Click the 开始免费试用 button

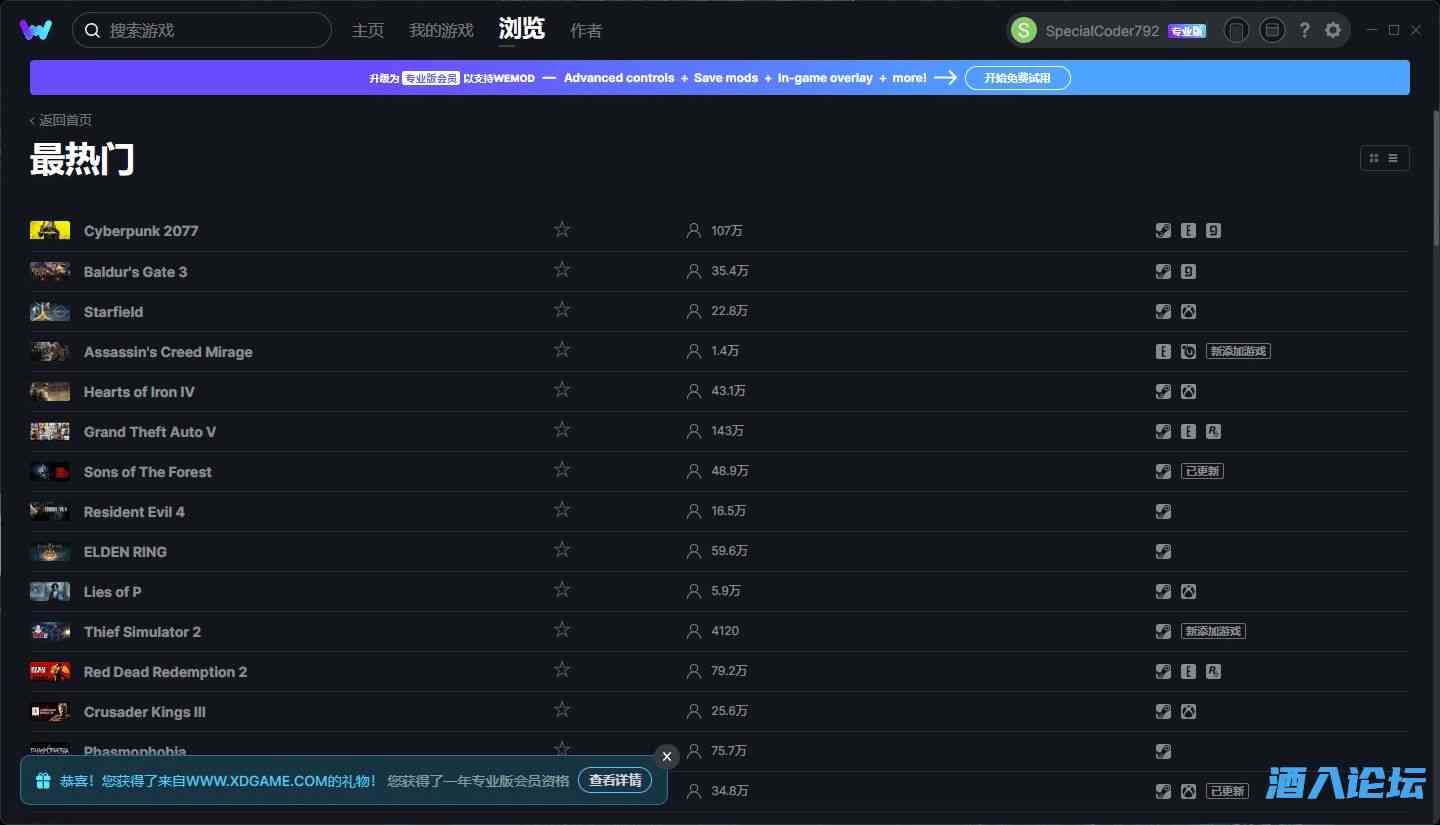[x=1017, y=78]
